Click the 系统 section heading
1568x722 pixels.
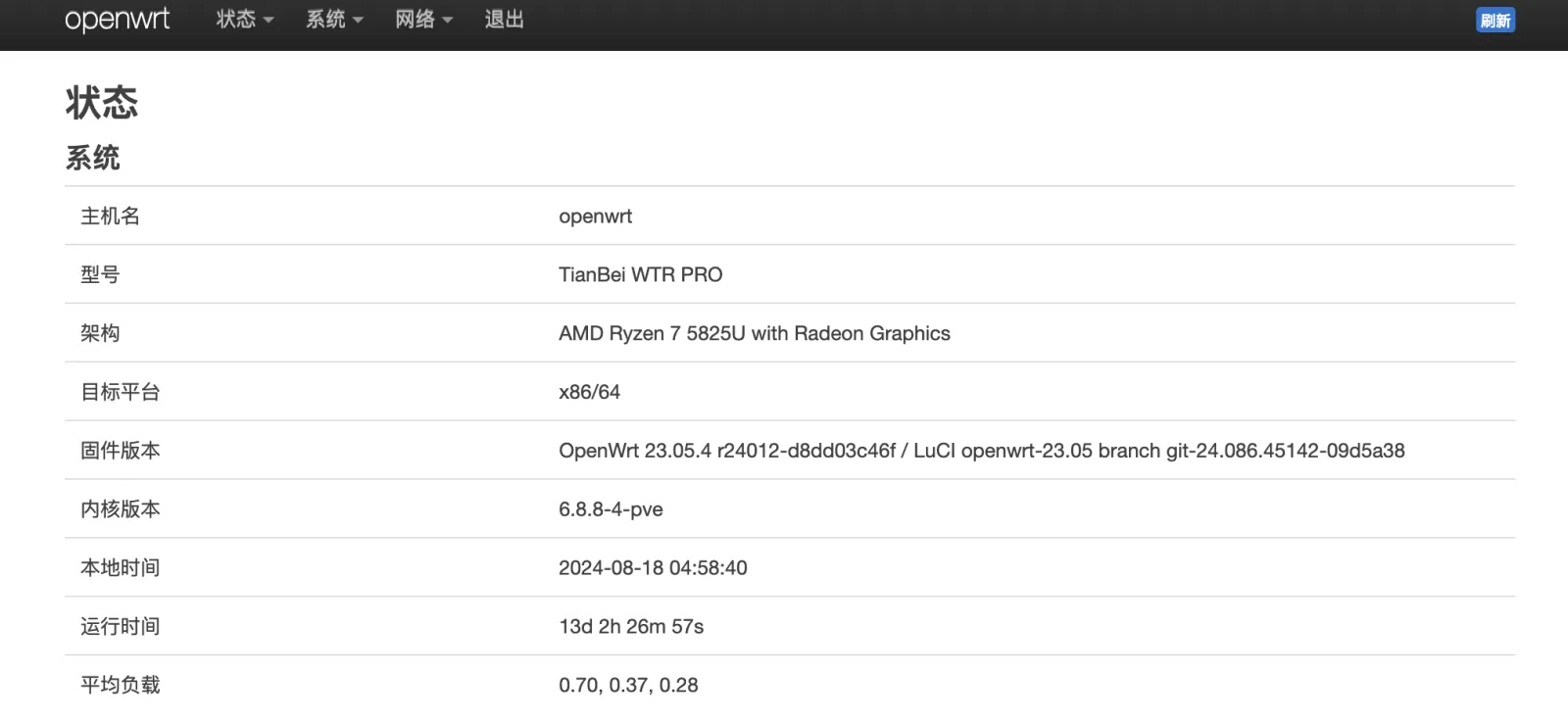click(92, 158)
